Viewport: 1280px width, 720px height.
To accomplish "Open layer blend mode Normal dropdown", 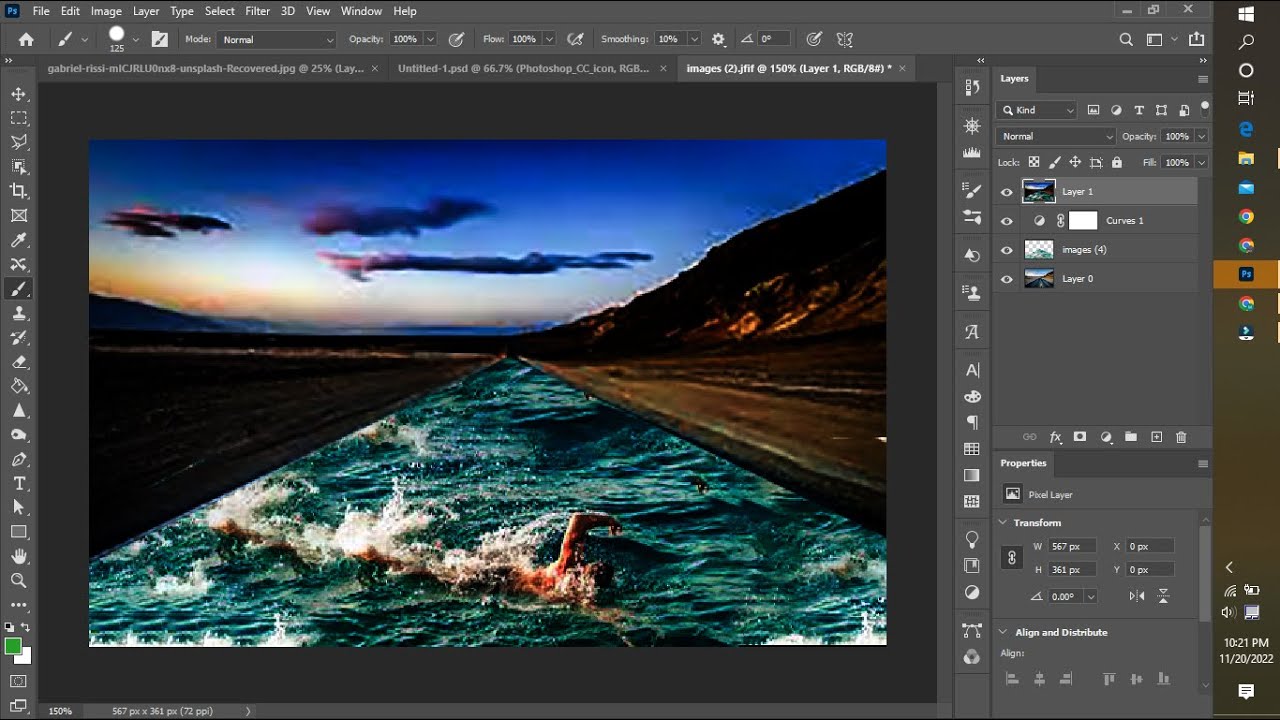I will click(x=1056, y=136).
